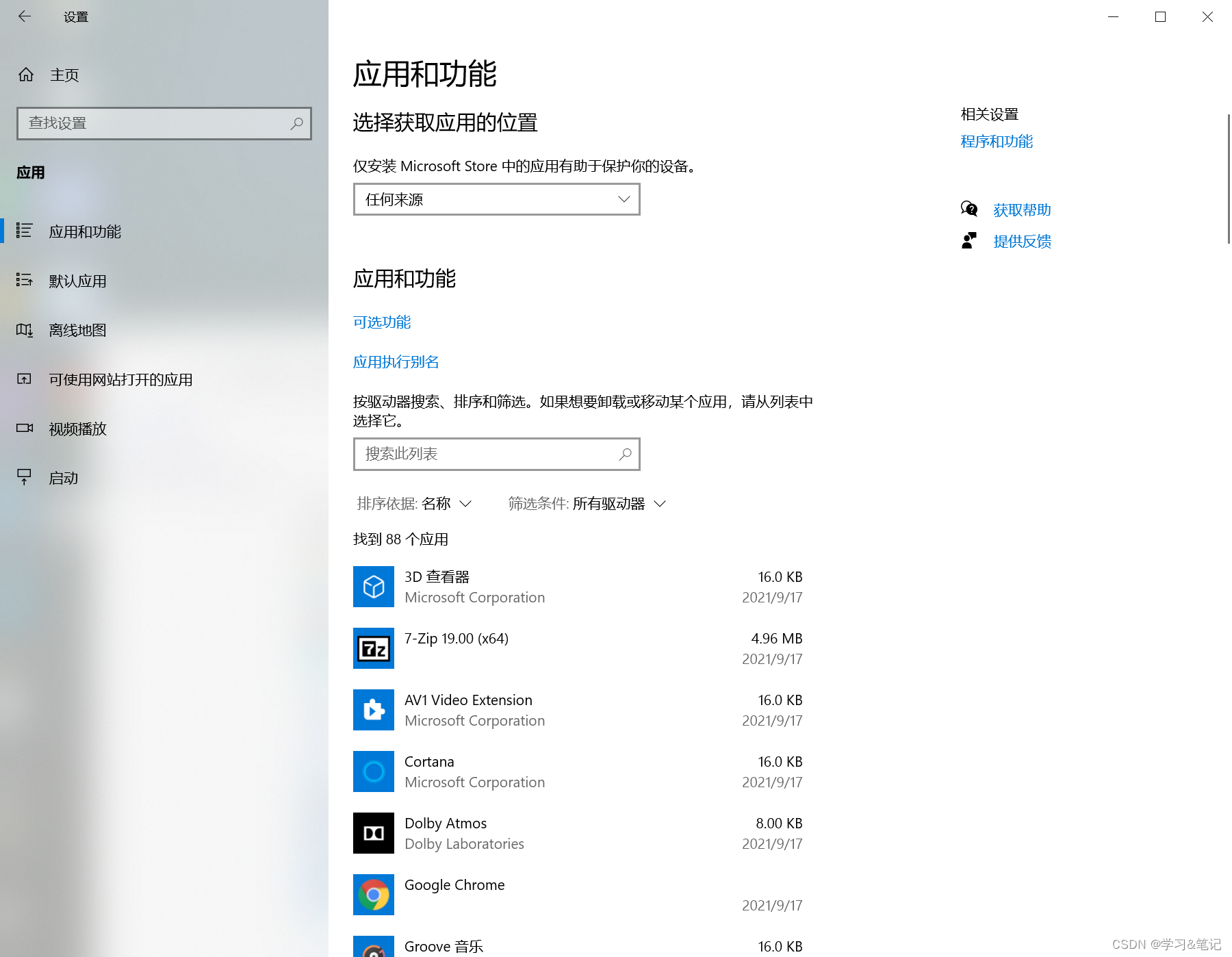Click the 3D 查看器 app icon
Viewport: 1232px width, 957px height.
(373, 586)
